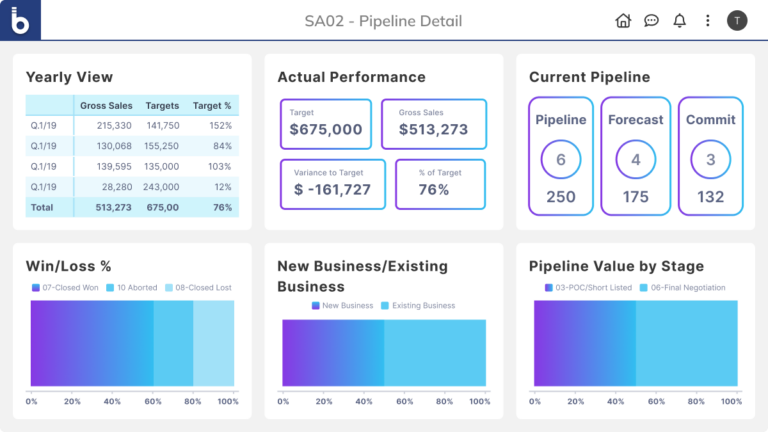Viewport: 768px width, 432px height.
Task: Toggle the 06-Final Negotiation legend entry
Action: coord(684,288)
